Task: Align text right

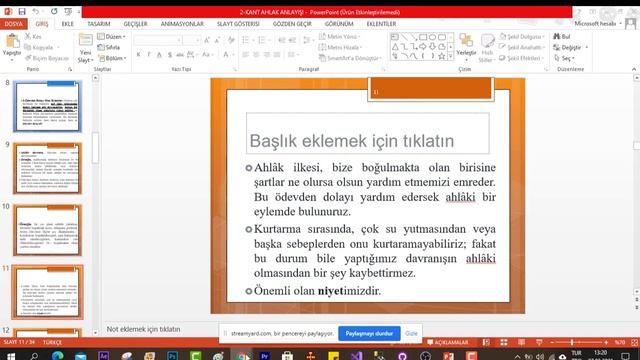Action: [x=267, y=55]
